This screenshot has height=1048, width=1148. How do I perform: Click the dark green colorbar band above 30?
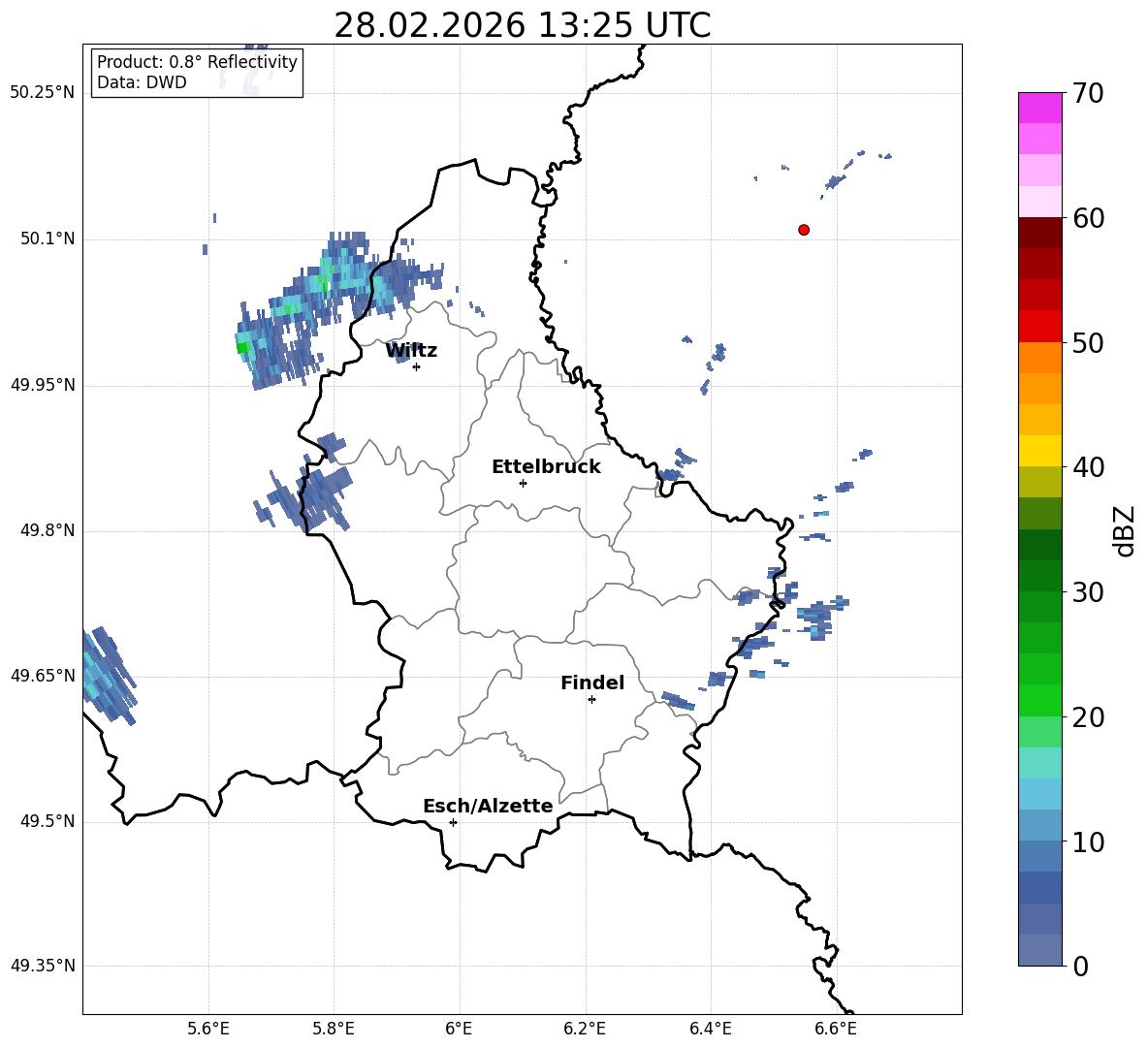[x=1039, y=545]
